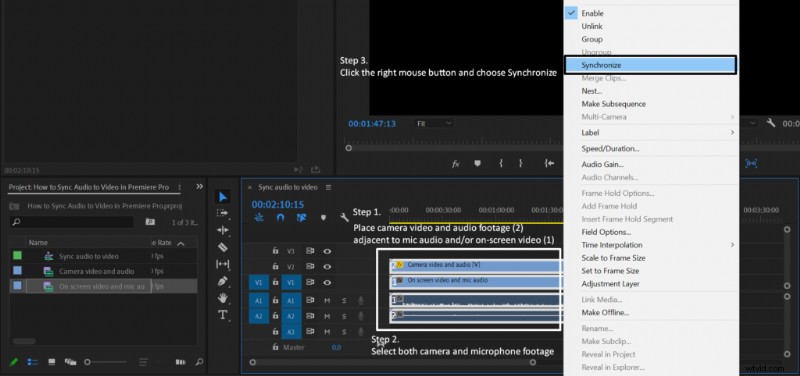Image resolution: width=800 pixels, height=376 pixels.
Task: Select the Ripple Edit tool
Action: coord(222,230)
